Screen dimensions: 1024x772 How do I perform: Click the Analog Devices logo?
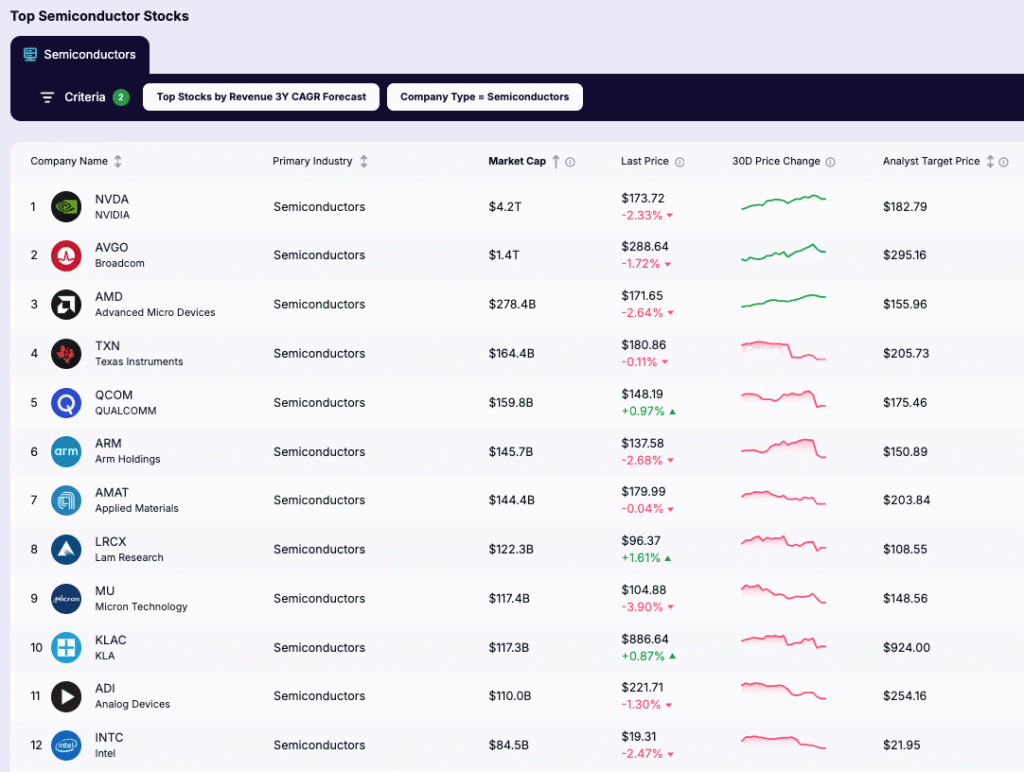(x=66, y=696)
